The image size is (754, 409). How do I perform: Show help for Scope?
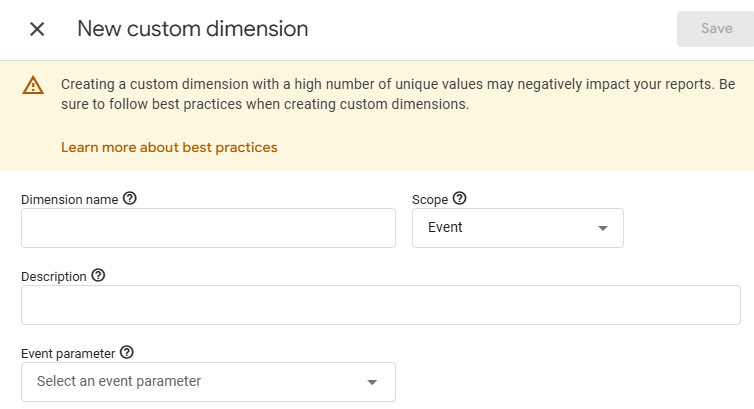(460, 198)
